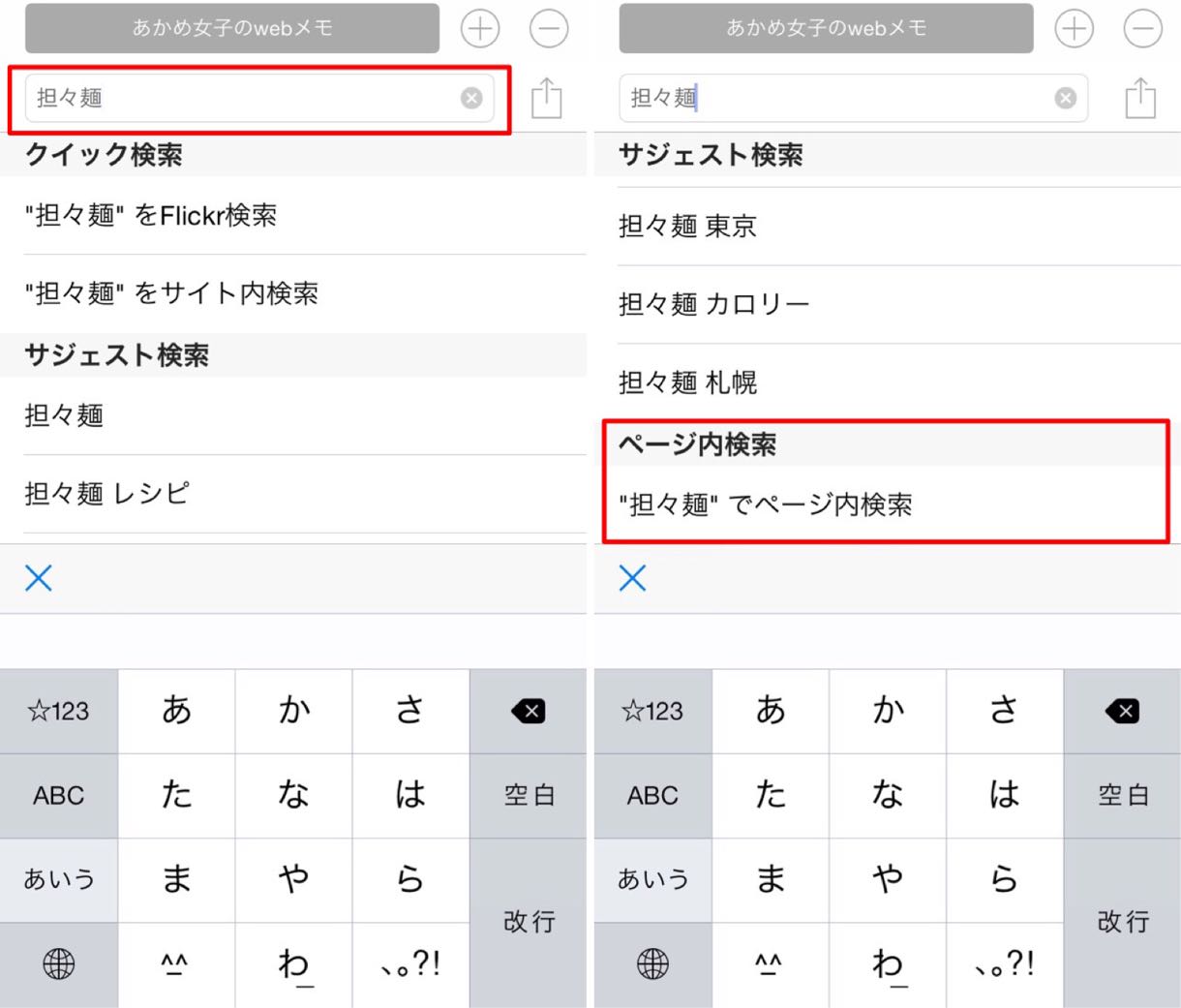Image resolution: width=1181 pixels, height=1008 pixels.
Task: Focus the 担々麺 search field, left screen
Action: pos(259,98)
